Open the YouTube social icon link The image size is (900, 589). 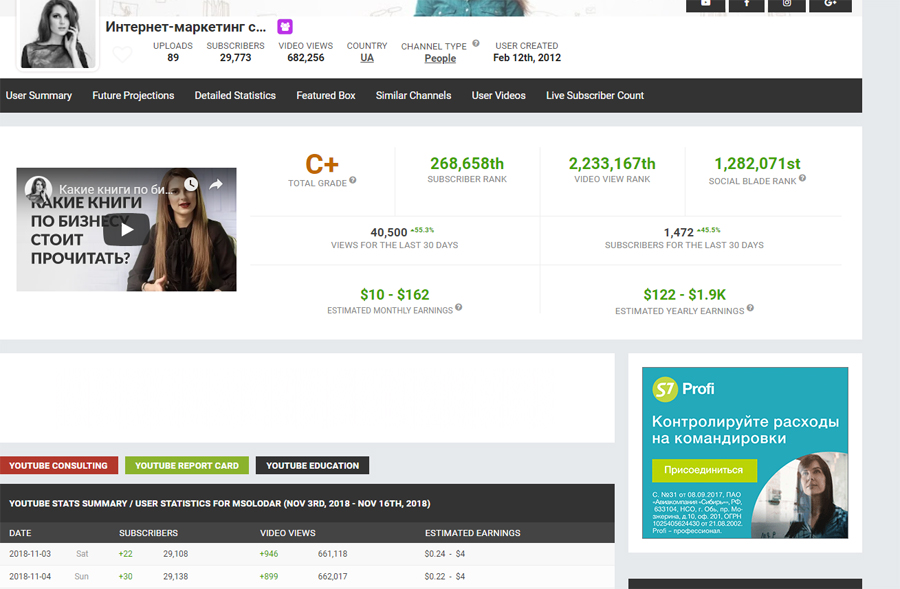706,5
